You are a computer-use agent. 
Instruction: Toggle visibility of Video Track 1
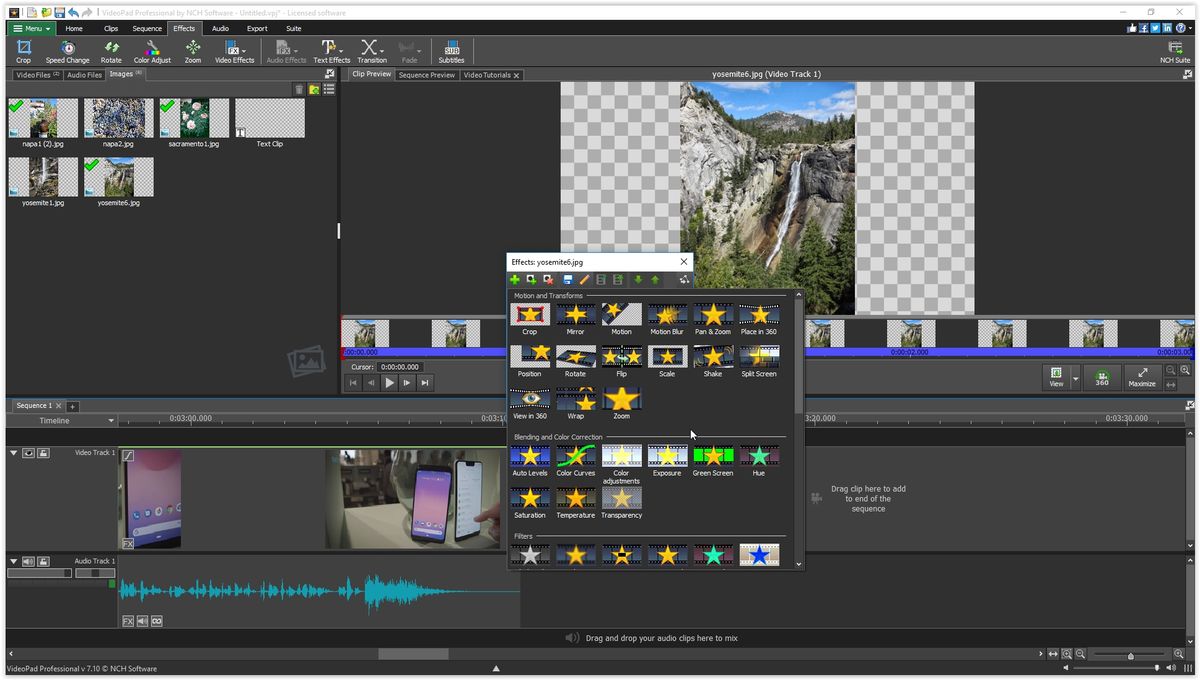coord(30,453)
